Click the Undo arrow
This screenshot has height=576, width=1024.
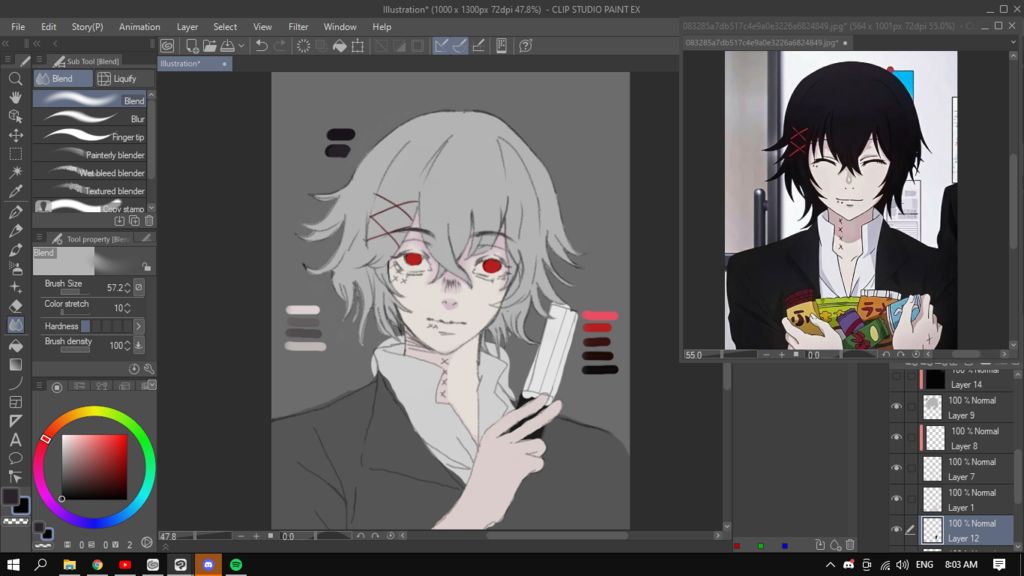261,46
